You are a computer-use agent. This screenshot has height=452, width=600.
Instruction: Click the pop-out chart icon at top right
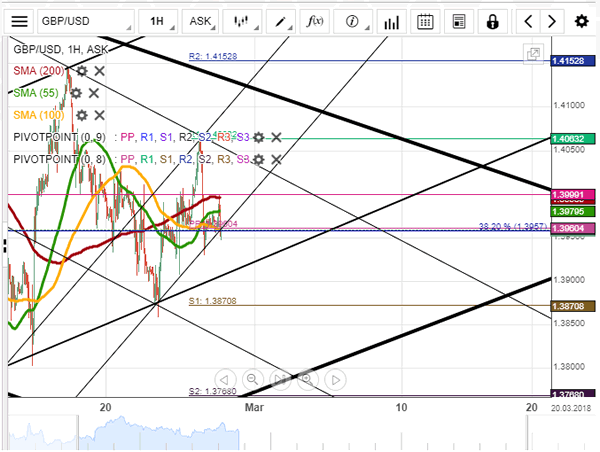(534, 53)
